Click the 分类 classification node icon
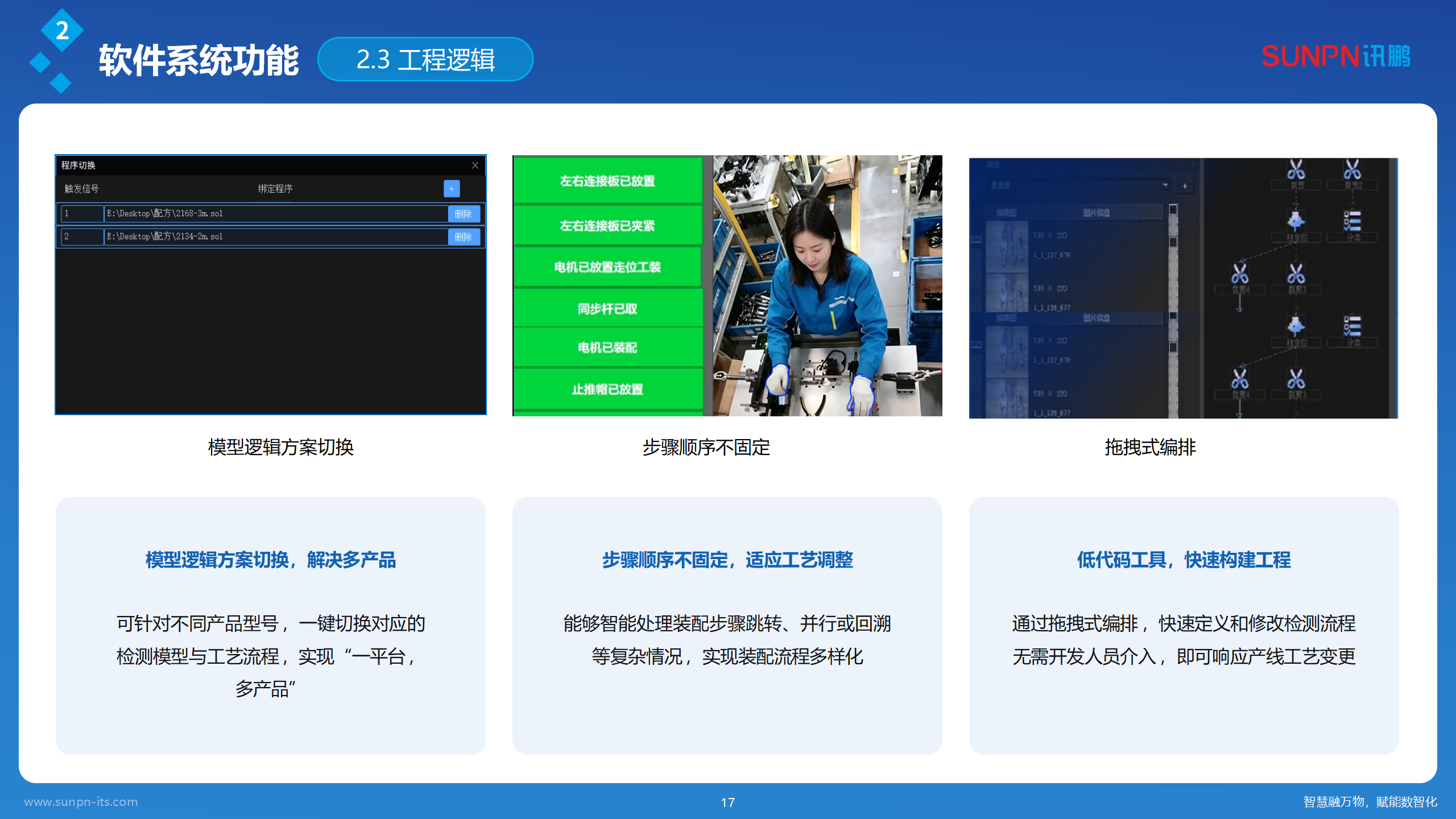 click(x=1353, y=222)
